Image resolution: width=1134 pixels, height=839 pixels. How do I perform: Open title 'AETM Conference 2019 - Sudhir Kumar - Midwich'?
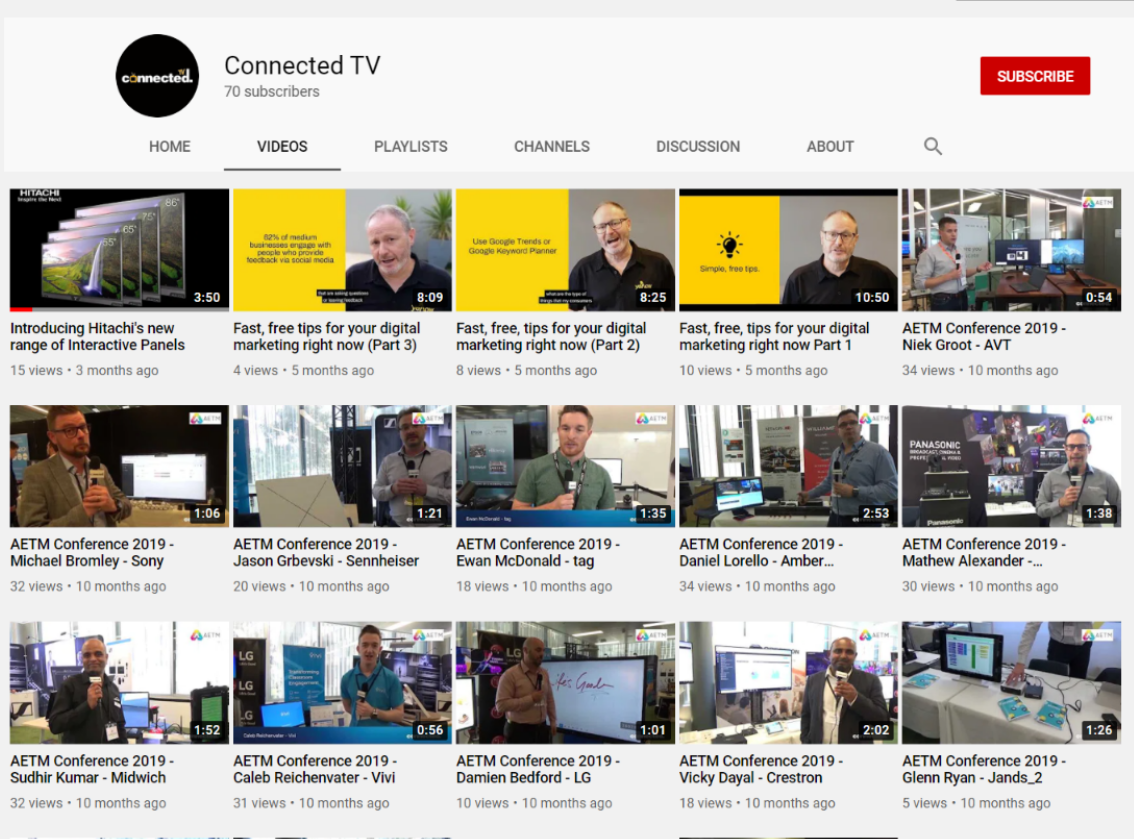click(92, 769)
